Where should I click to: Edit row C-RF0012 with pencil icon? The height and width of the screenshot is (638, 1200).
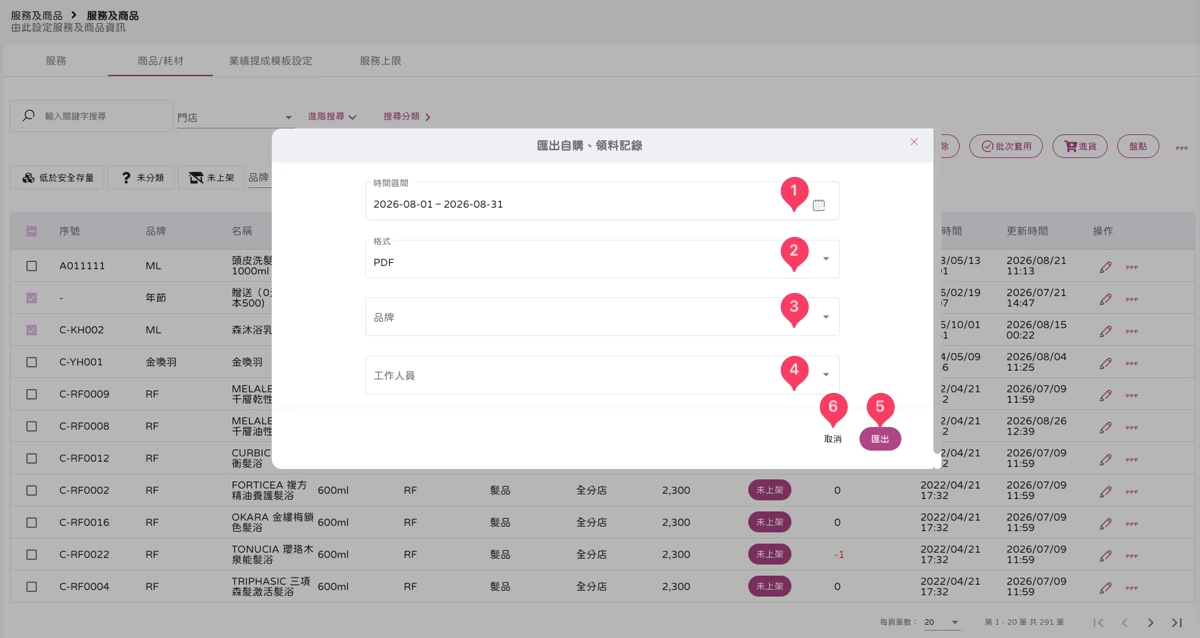(x=1105, y=459)
